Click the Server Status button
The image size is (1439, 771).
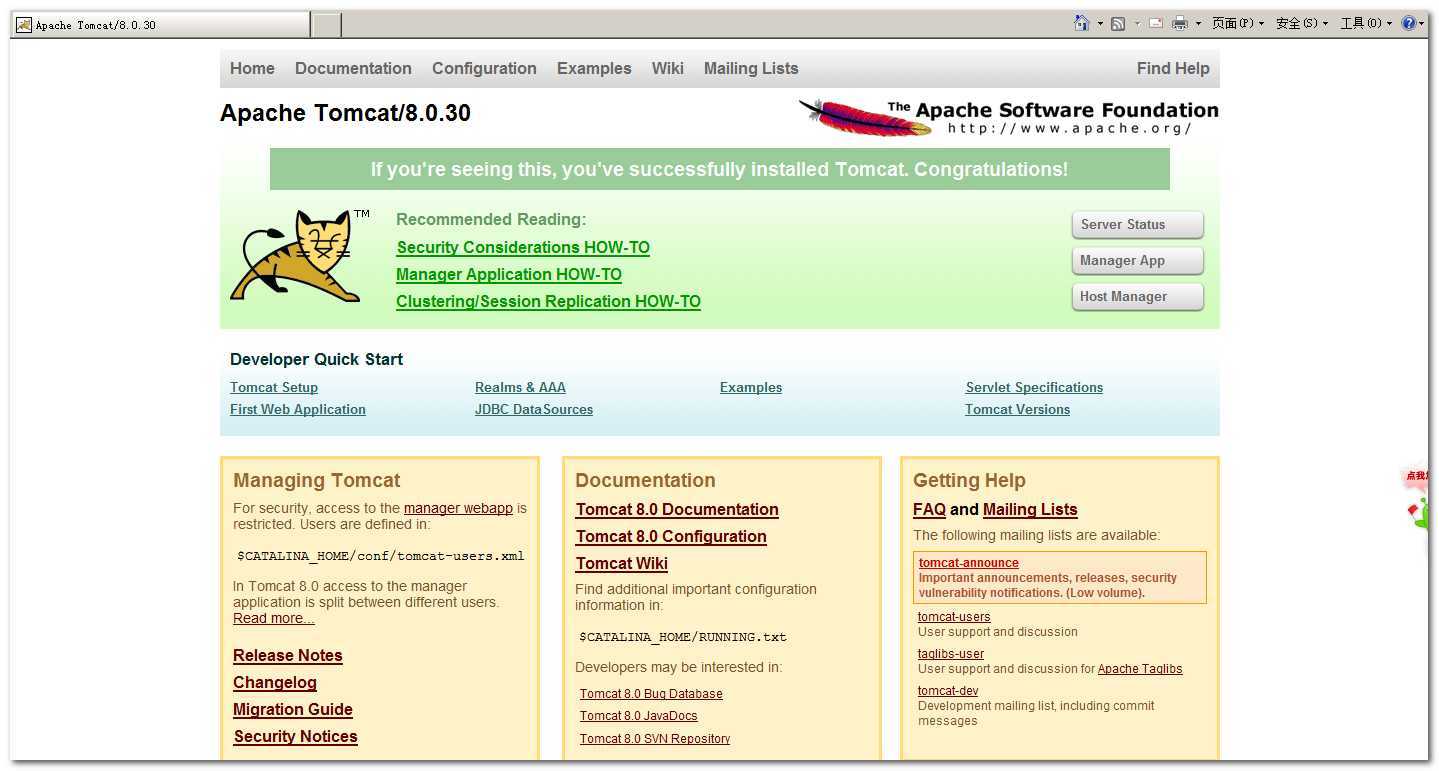(x=1137, y=225)
